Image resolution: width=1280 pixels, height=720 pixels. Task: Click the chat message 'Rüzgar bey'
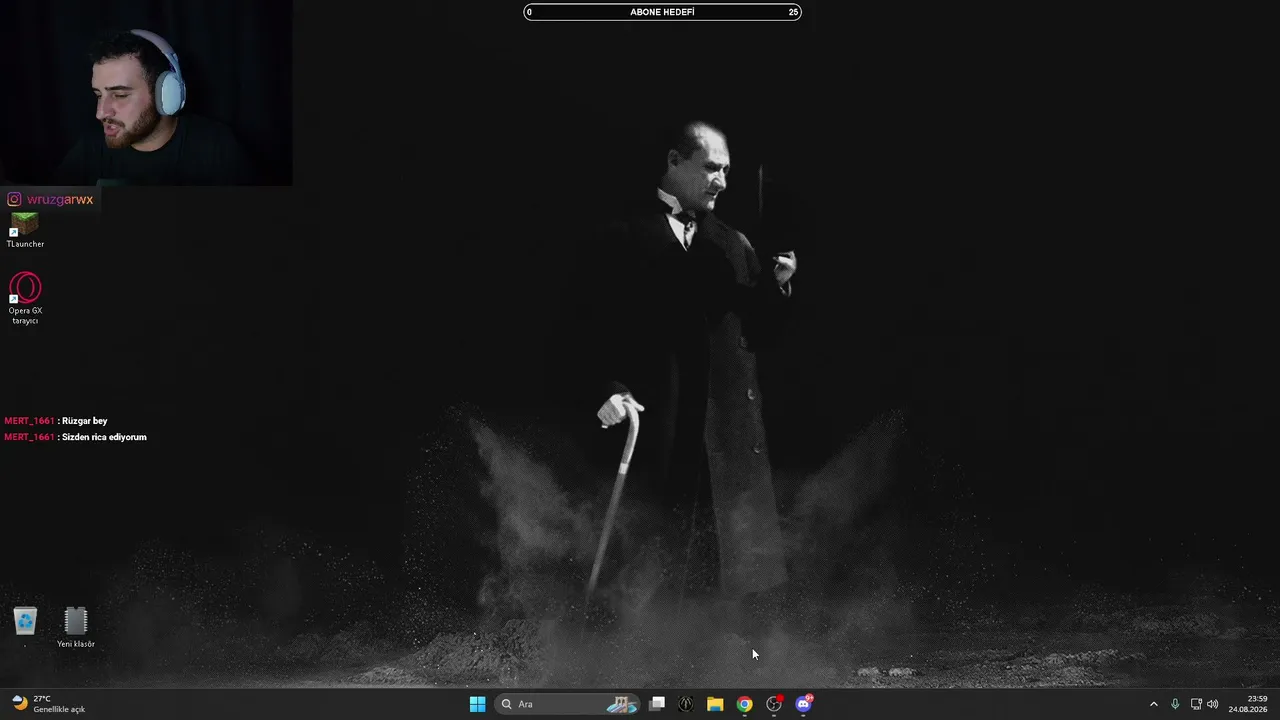click(85, 421)
